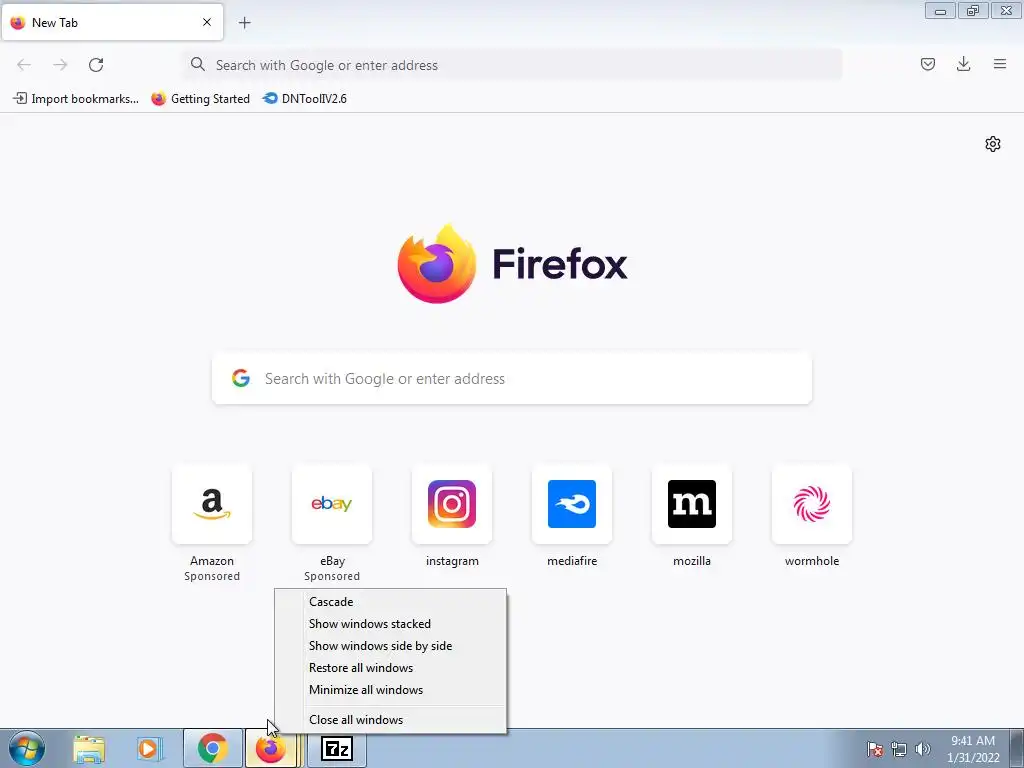
Task: Close the New Tab tab
Action: [x=207, y=22]
